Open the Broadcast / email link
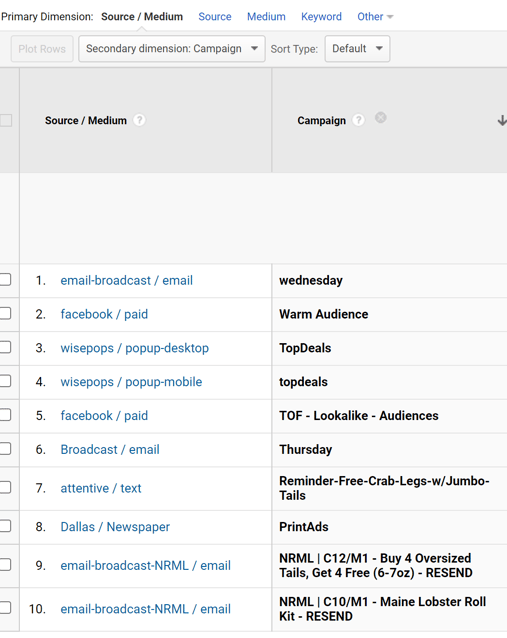 pyautogui.click(x=110, y=450)
